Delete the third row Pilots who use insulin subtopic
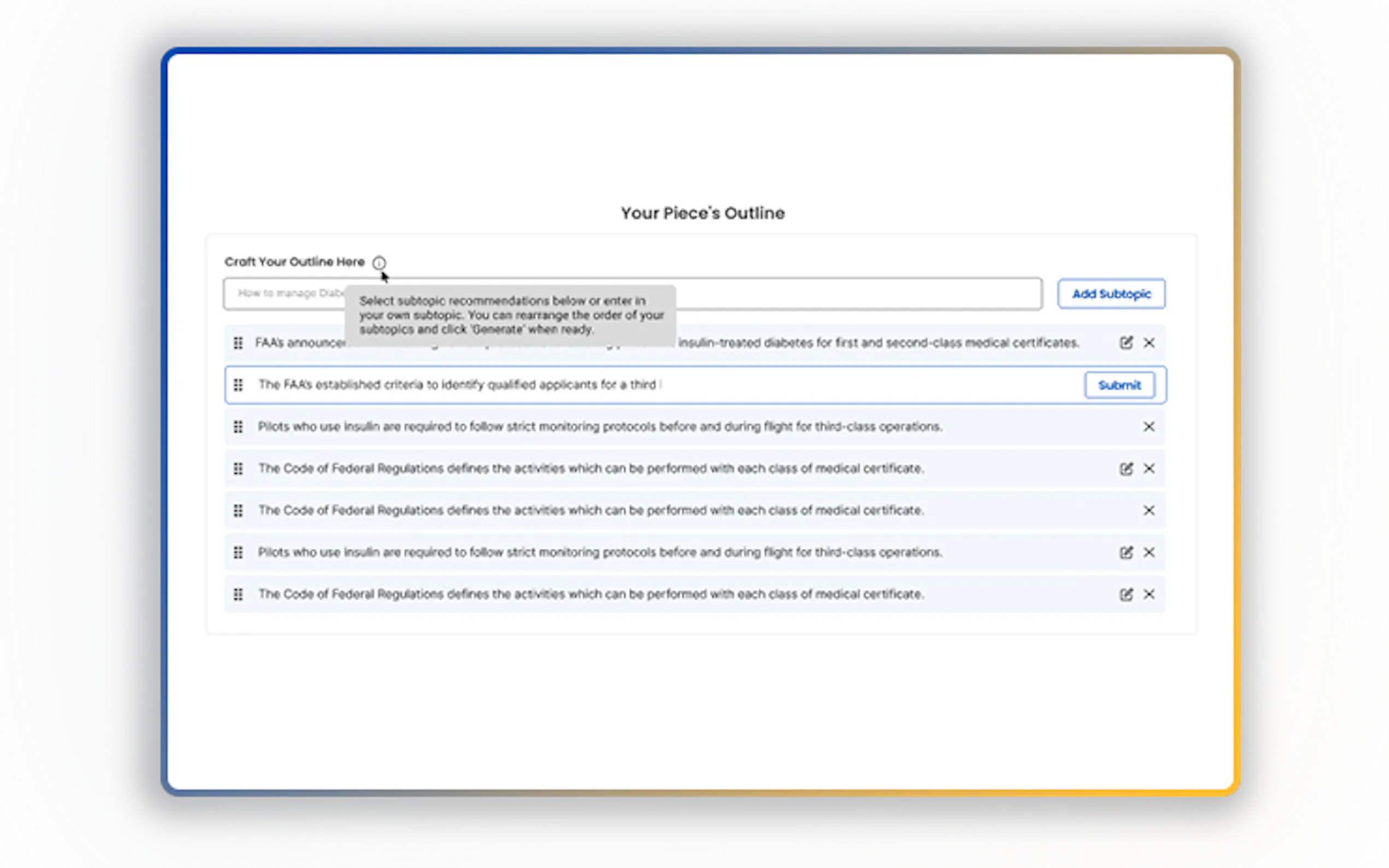The image size is (1389, 868). [x=1149, y=426]
